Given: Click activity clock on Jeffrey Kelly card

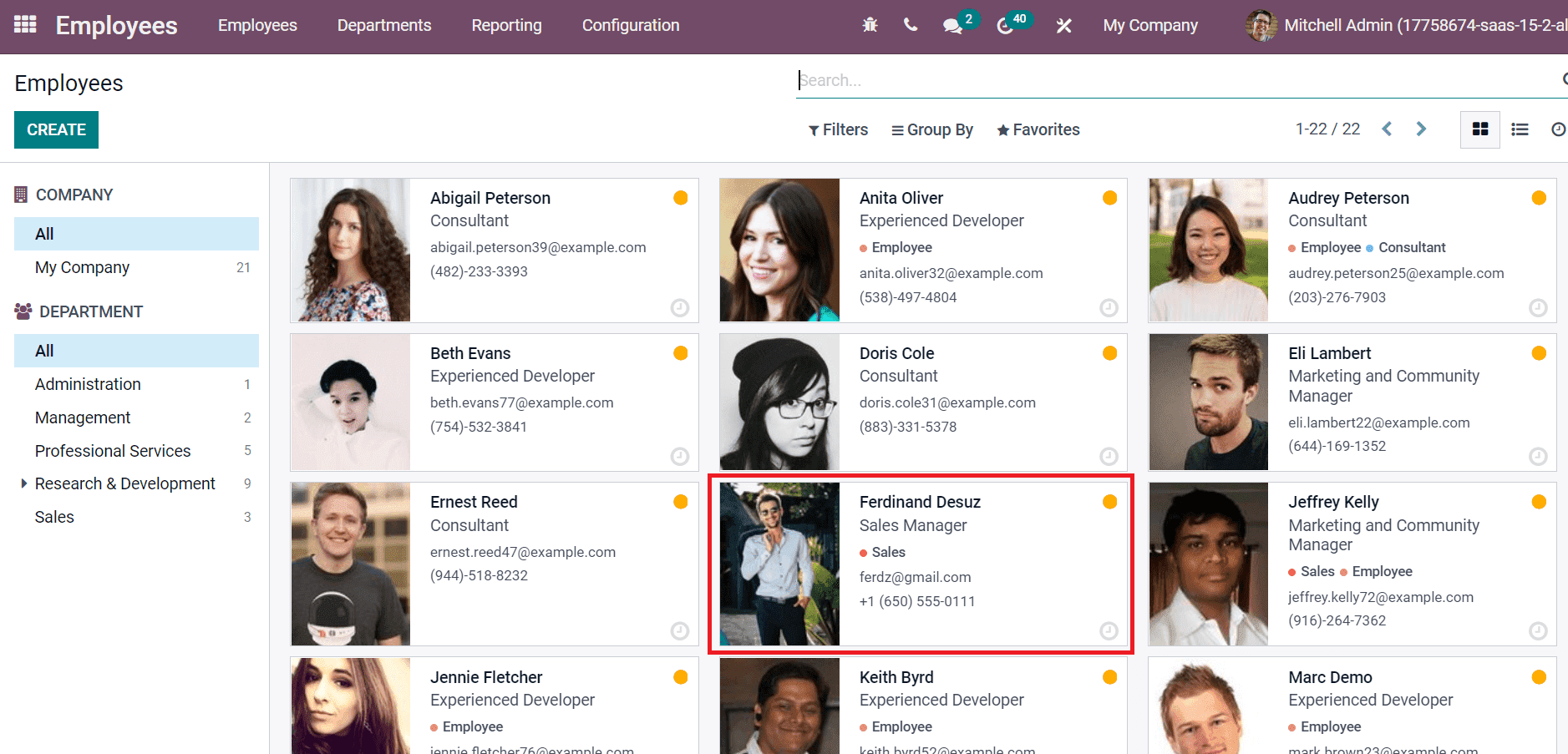Looking at the screenshot, I should tap(1538, 630).
